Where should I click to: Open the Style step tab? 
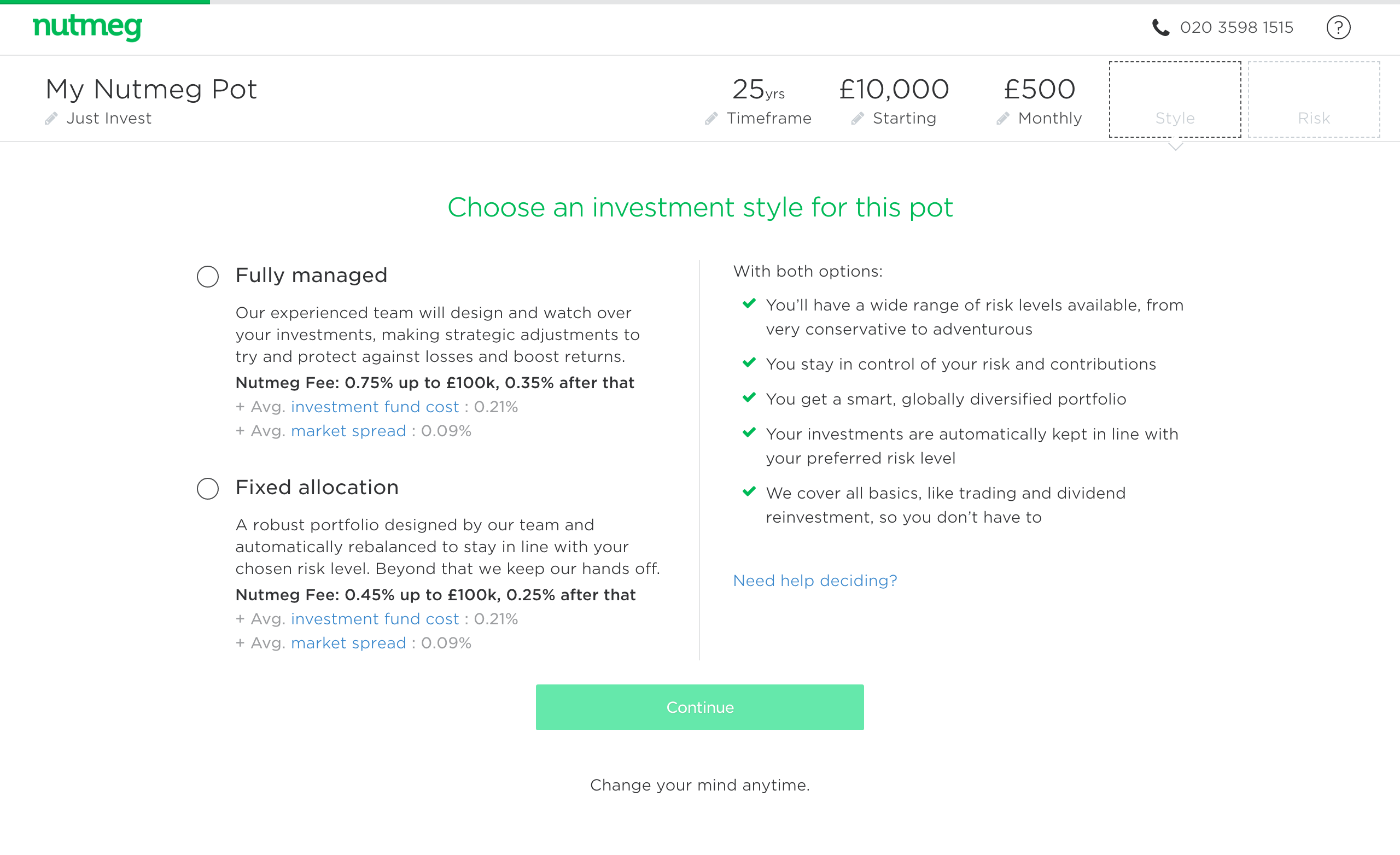tap(1175, 99)
